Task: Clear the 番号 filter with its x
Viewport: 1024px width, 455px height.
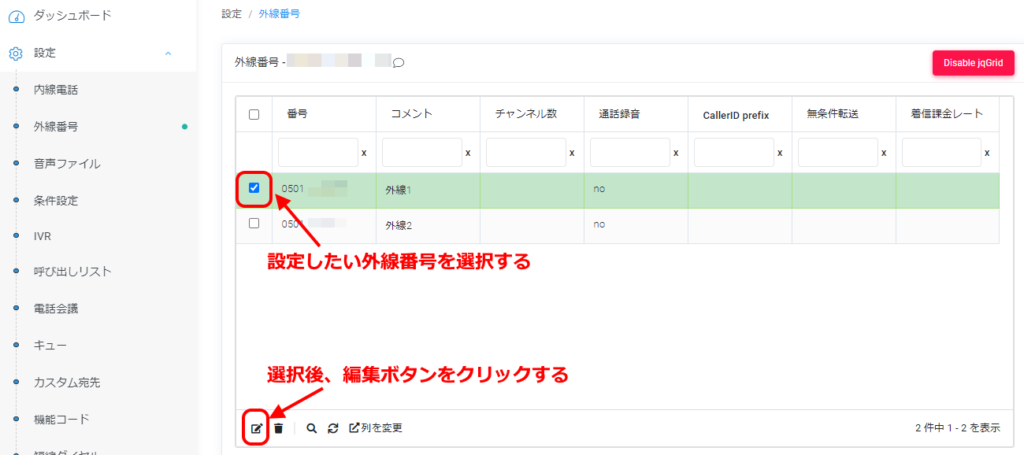Action: [364, 153]
